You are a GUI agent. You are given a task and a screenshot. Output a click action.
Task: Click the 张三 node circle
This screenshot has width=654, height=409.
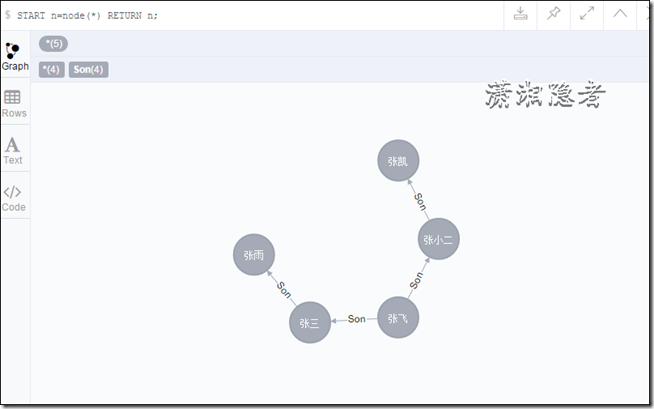pyautogui.click(x=310, y=322)
